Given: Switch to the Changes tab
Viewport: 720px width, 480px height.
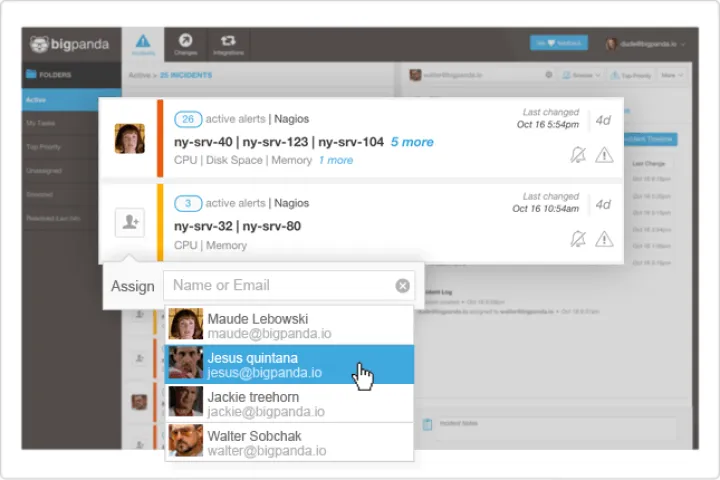Looking at the screenshot, I should [186, 44].
